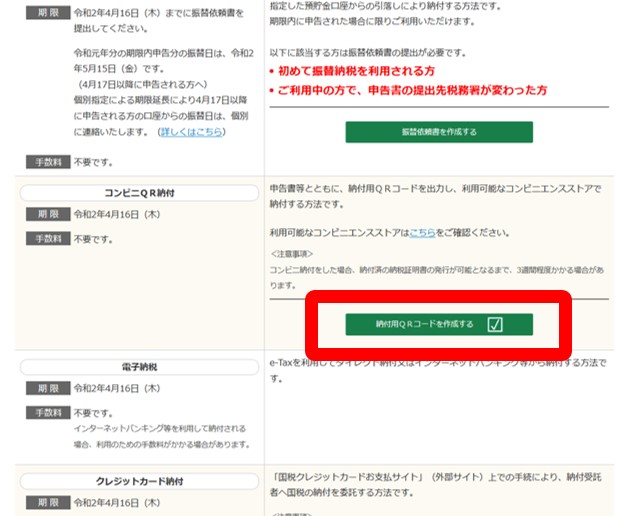Click 納付用QRコードを作成する button

(x=439, y=324)
